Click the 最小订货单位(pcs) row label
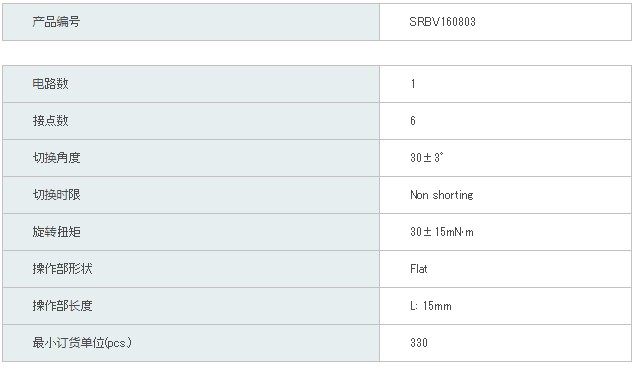 pos(82,343)
